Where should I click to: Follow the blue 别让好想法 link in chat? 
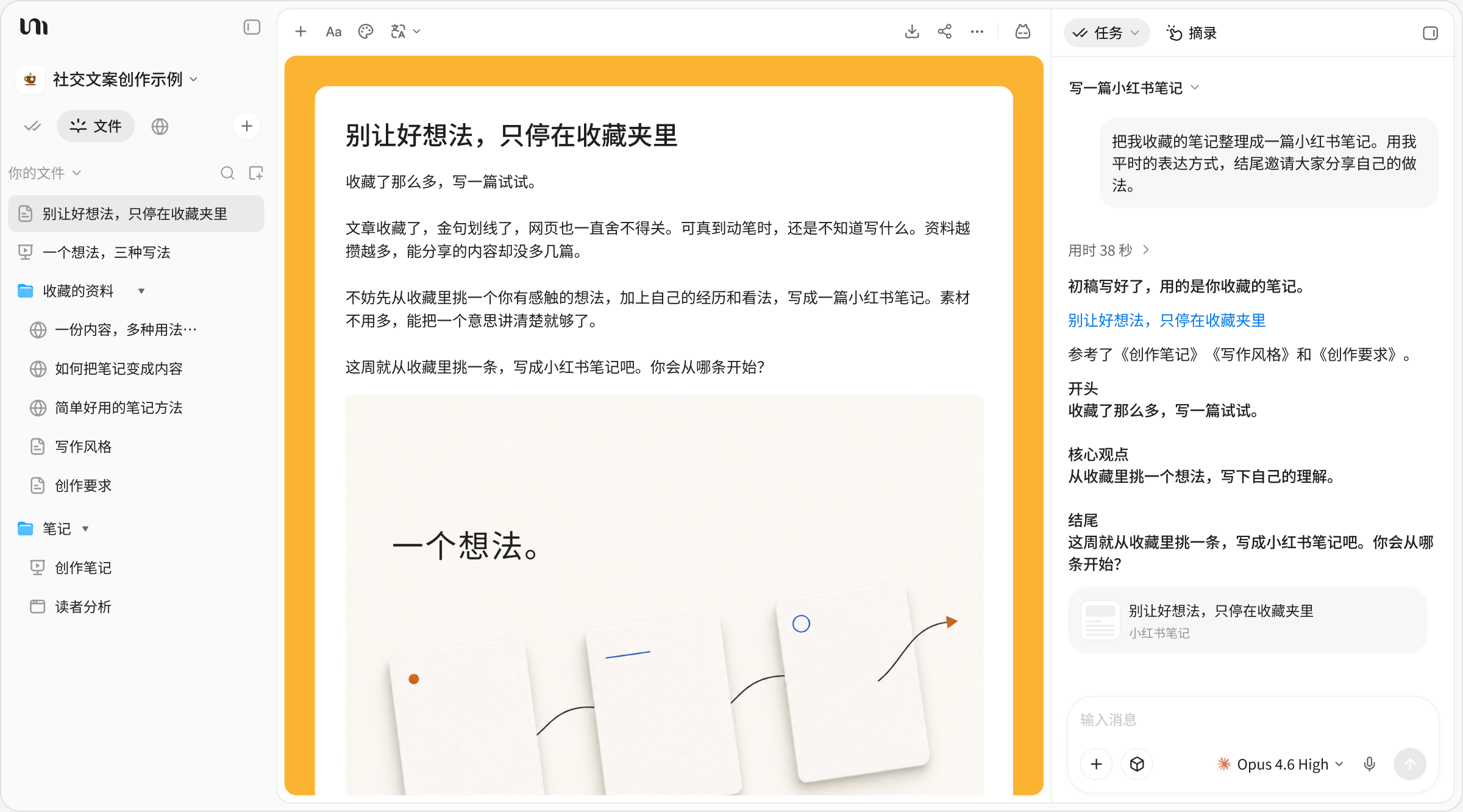1167,321
